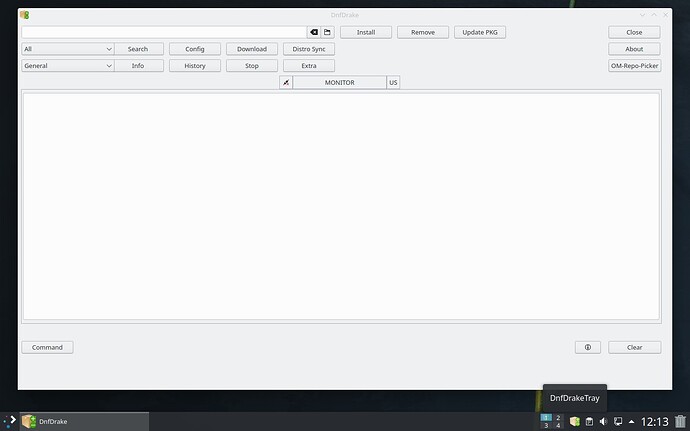This screenshot has width=690, height=431.
Task: Open the trash icon on the panel
Action: point(680,421)
